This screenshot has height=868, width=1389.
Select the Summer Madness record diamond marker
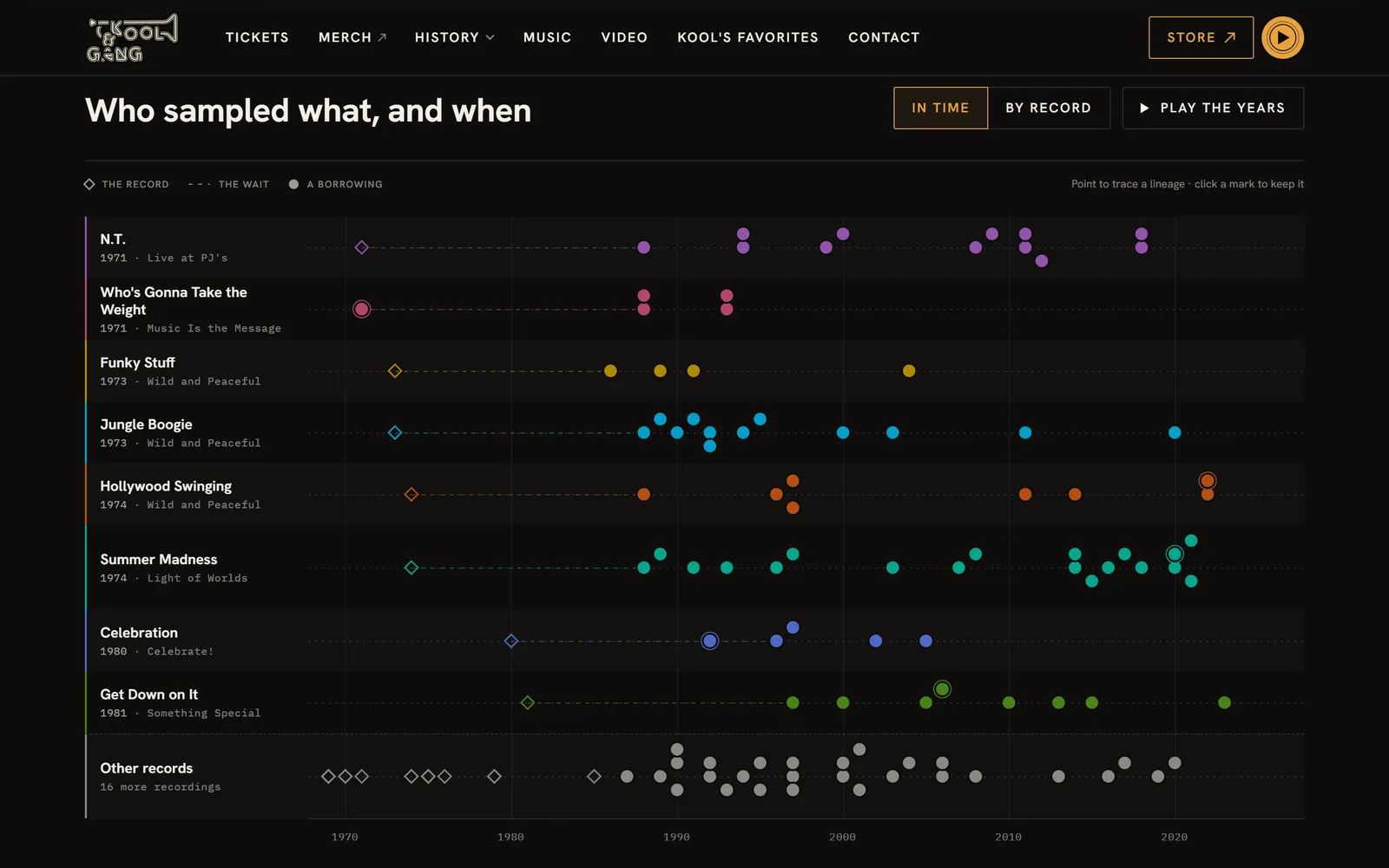pyautogui.click(x=411, y=568)
